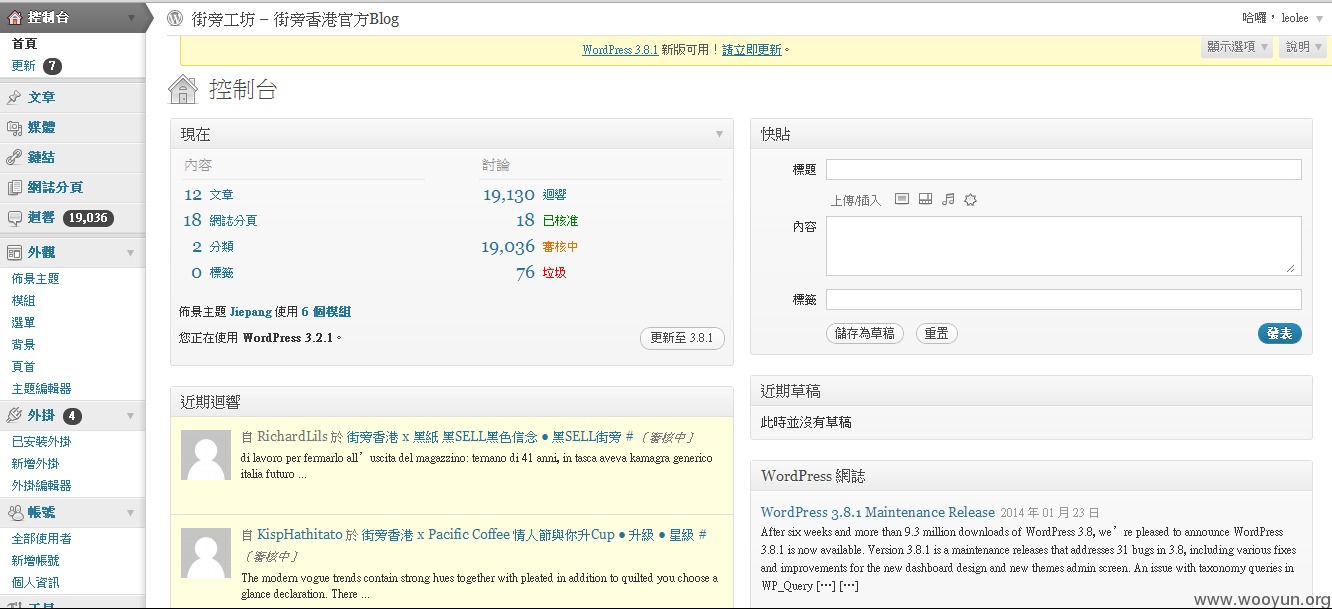Click RichardLils comment avatar
The image size is (1332, 609).
(206, 455)
